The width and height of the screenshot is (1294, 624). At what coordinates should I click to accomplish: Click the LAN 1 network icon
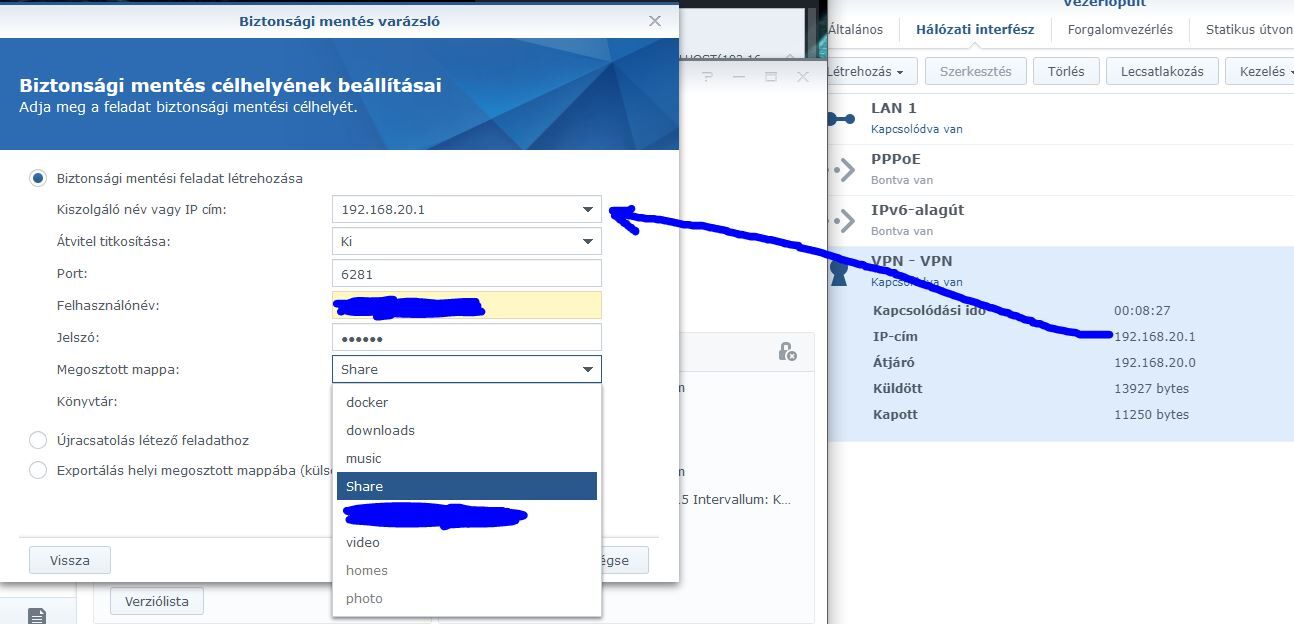click(x=841, y=119)
